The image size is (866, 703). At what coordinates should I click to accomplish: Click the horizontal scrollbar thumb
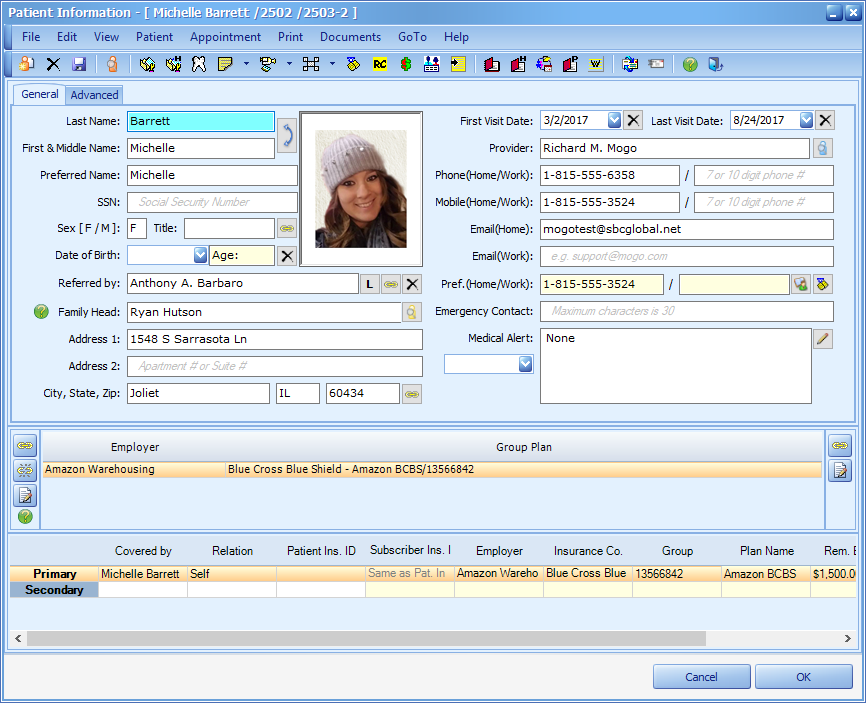(x=366, y=638)
